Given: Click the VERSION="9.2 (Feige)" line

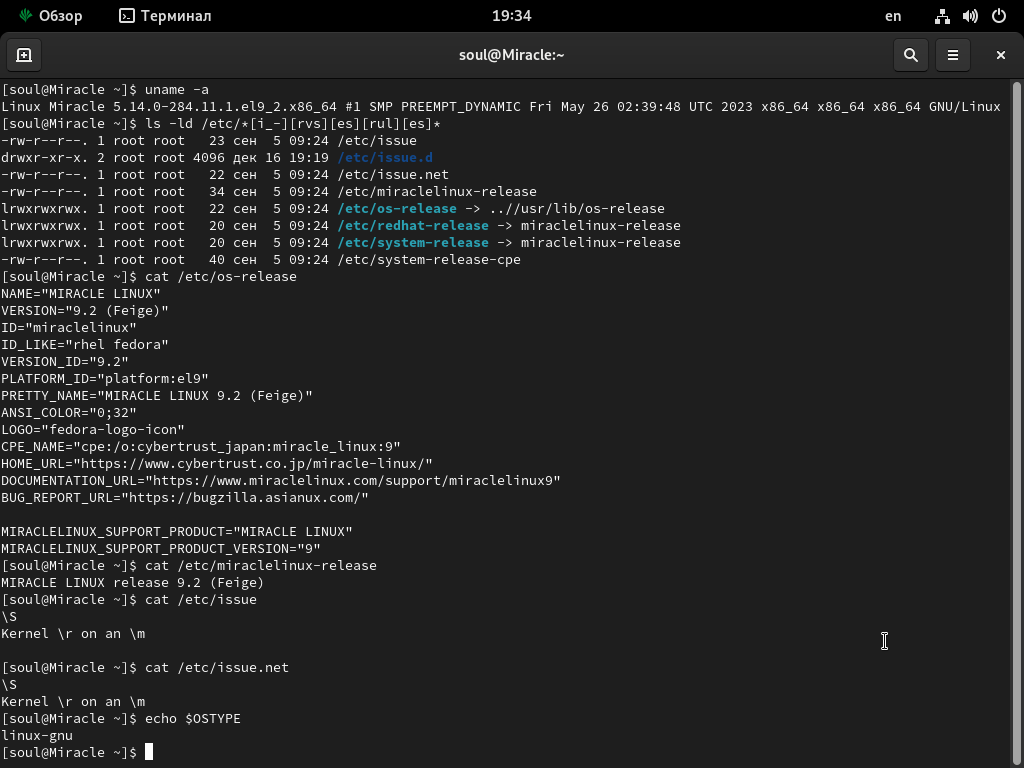Looking at the screenshot, I should pyautogui.click(x=84, y=310).
